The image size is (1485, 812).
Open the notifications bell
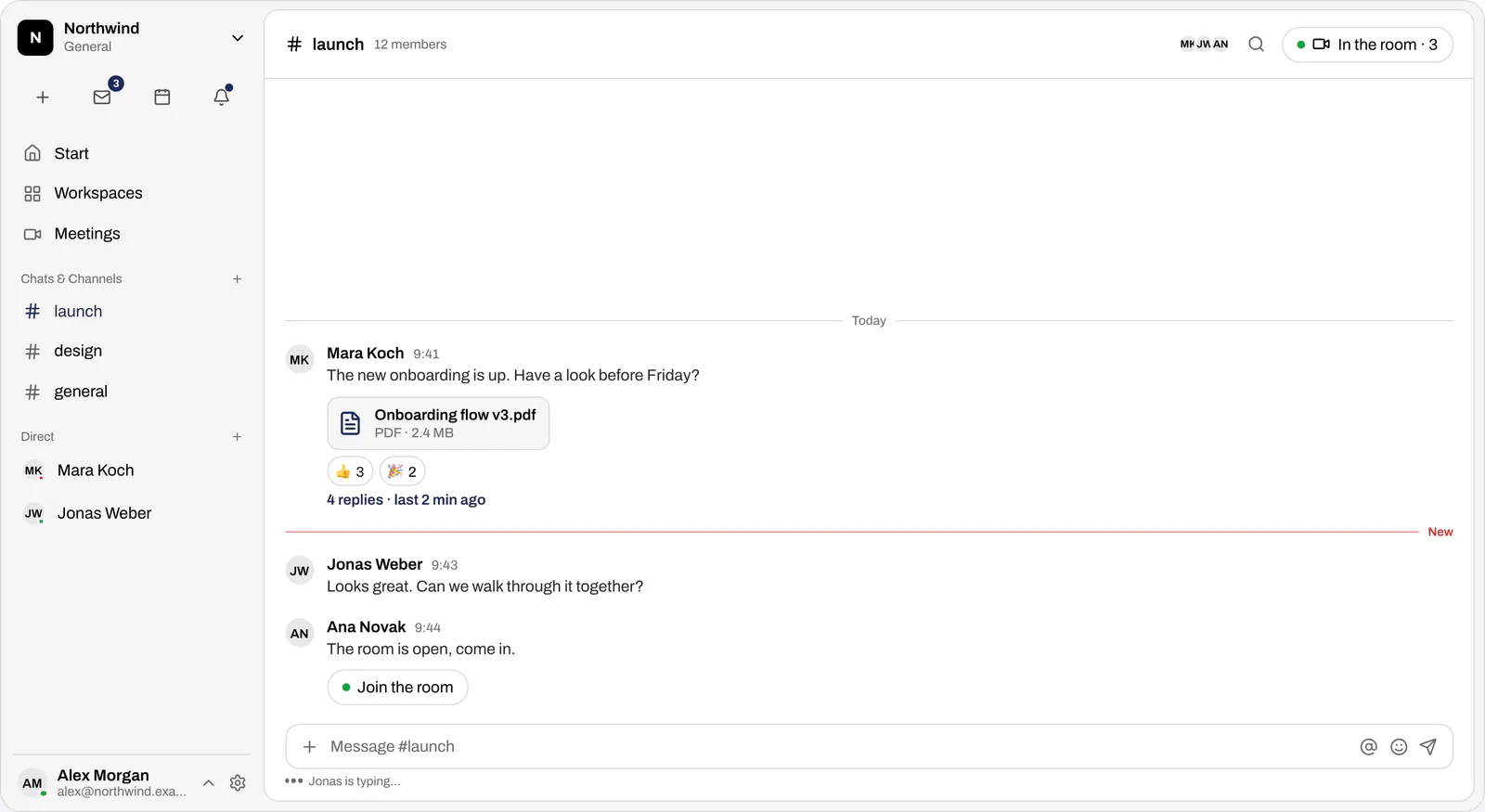[222, 97]
